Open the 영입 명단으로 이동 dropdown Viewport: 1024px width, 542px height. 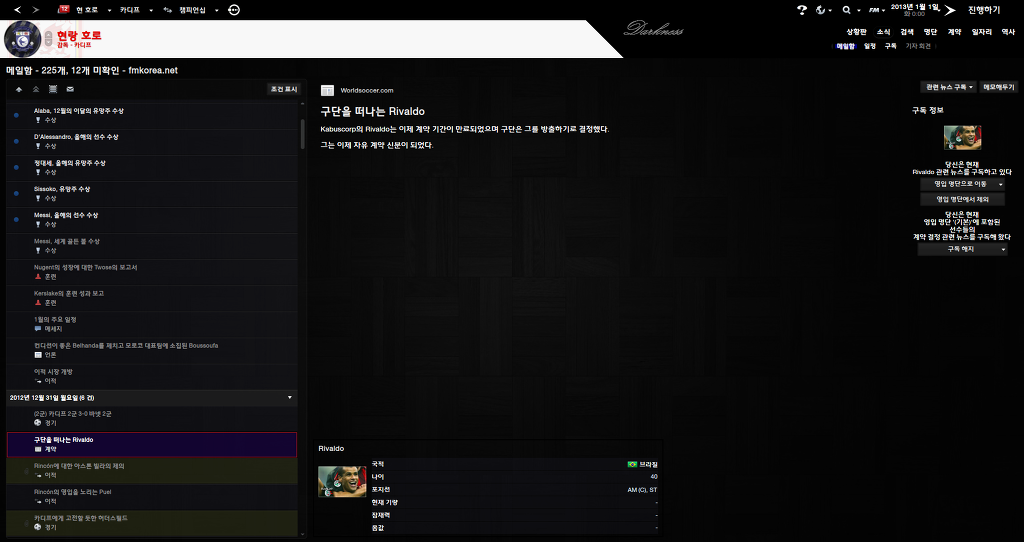pyautogui.click(x=963, y=185)
